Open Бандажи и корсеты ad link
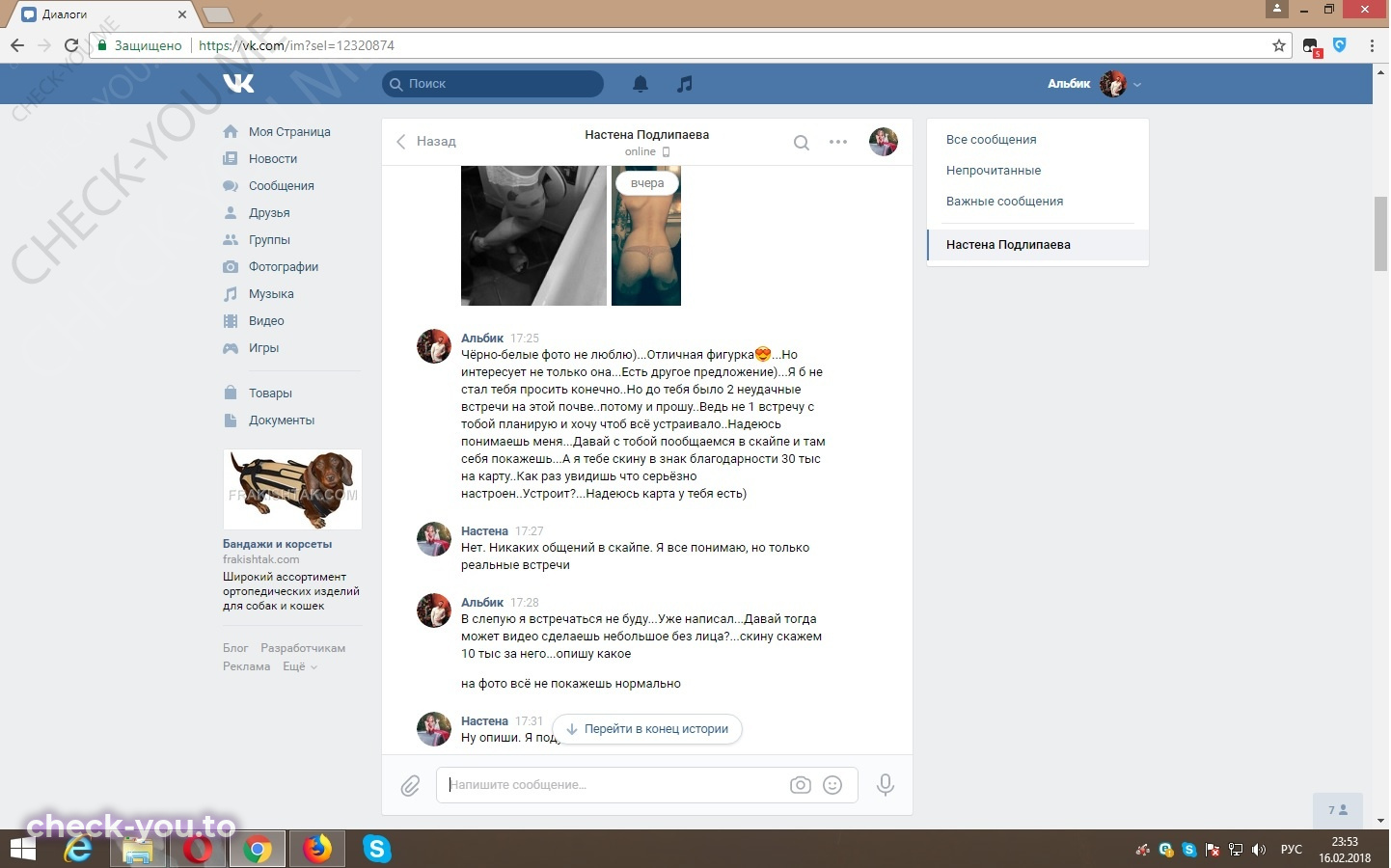The height and width of the screenshot is (868, 1391). [x=277, y=544]
